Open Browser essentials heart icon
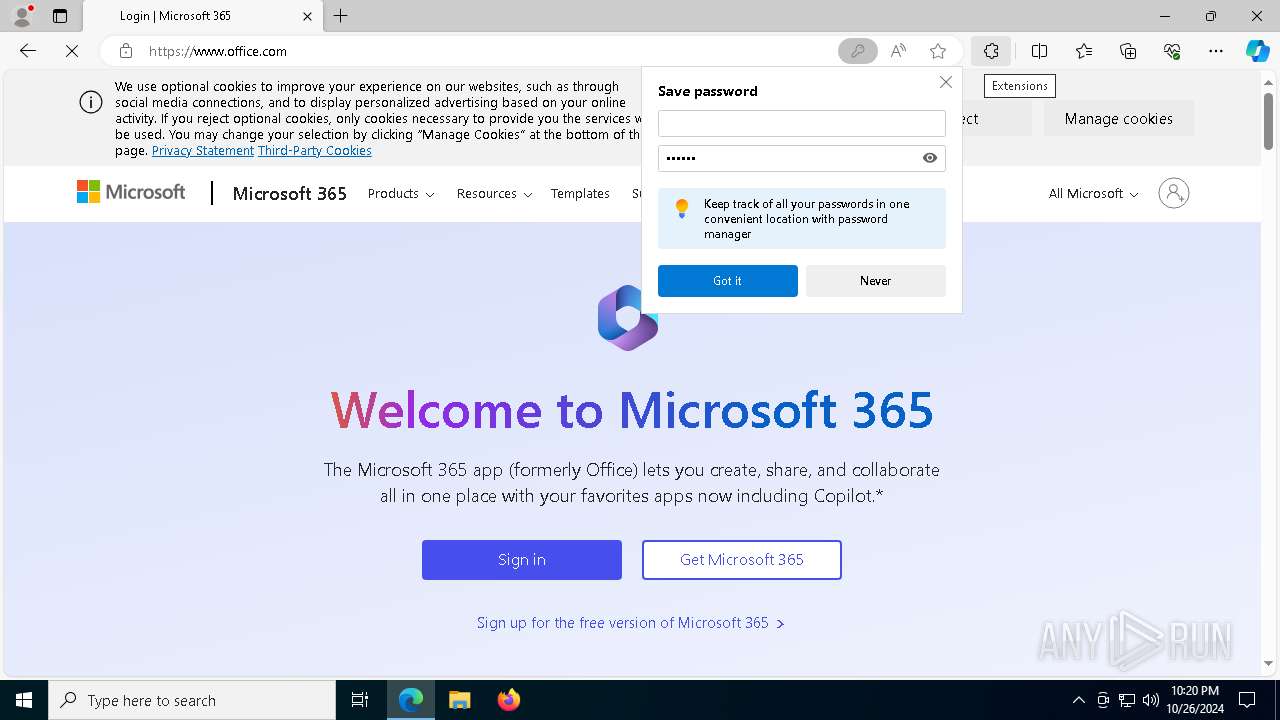This screenshot has width=1280, height=720. (x=1172, y=51)
